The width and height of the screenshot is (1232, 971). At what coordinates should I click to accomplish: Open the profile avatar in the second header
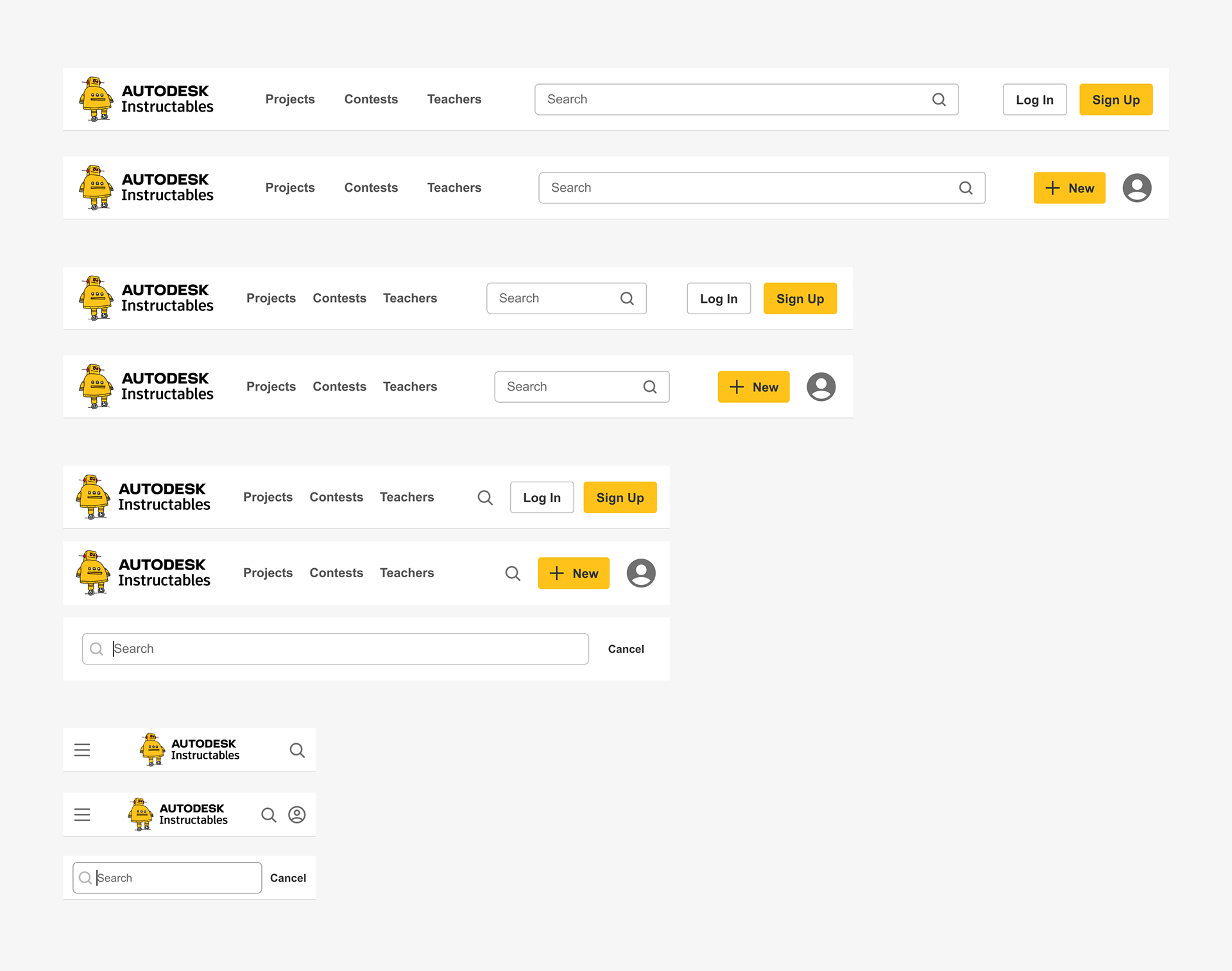1137,188
